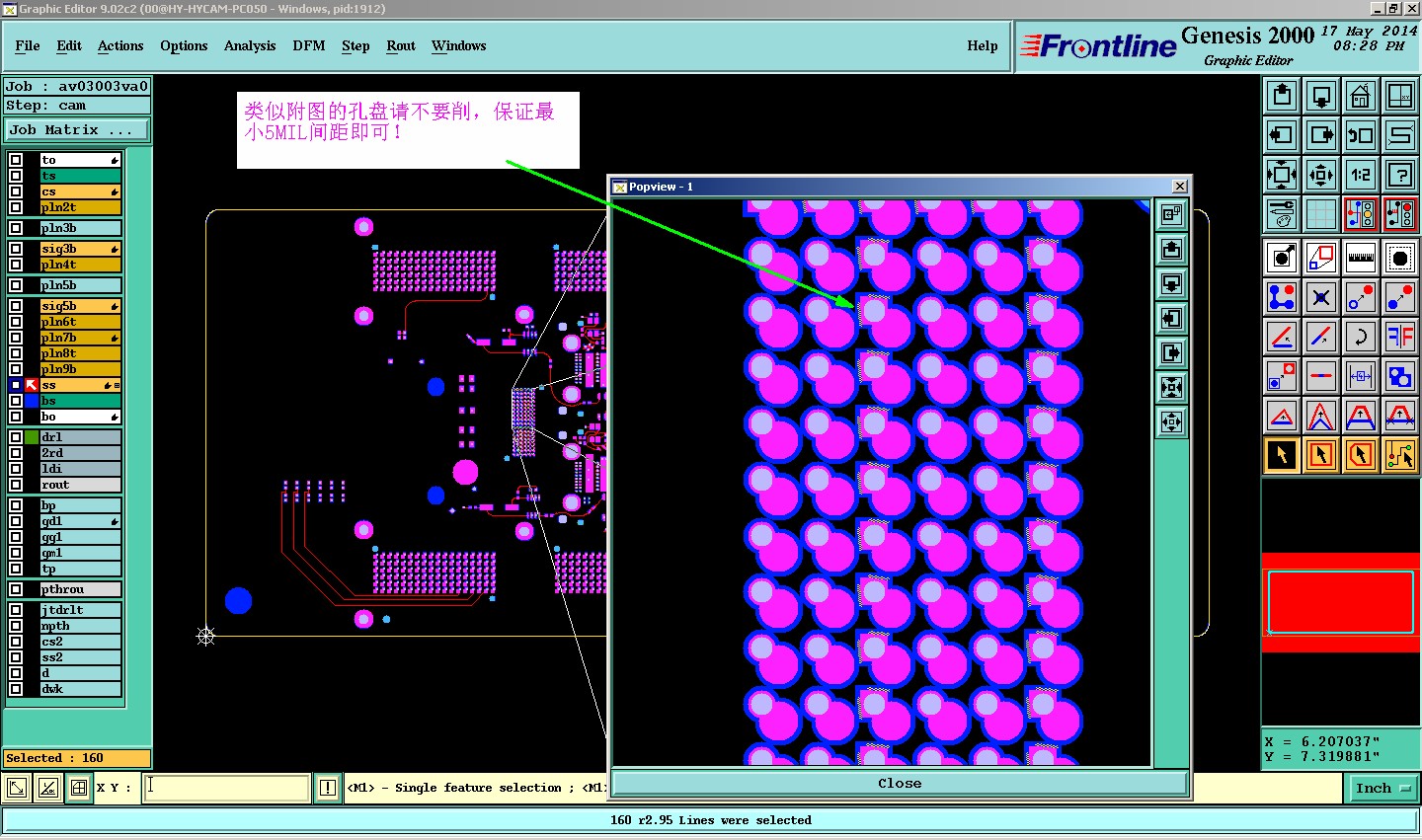
Task: Click the red-blue connected dots icon
Action: point(1282,297)
